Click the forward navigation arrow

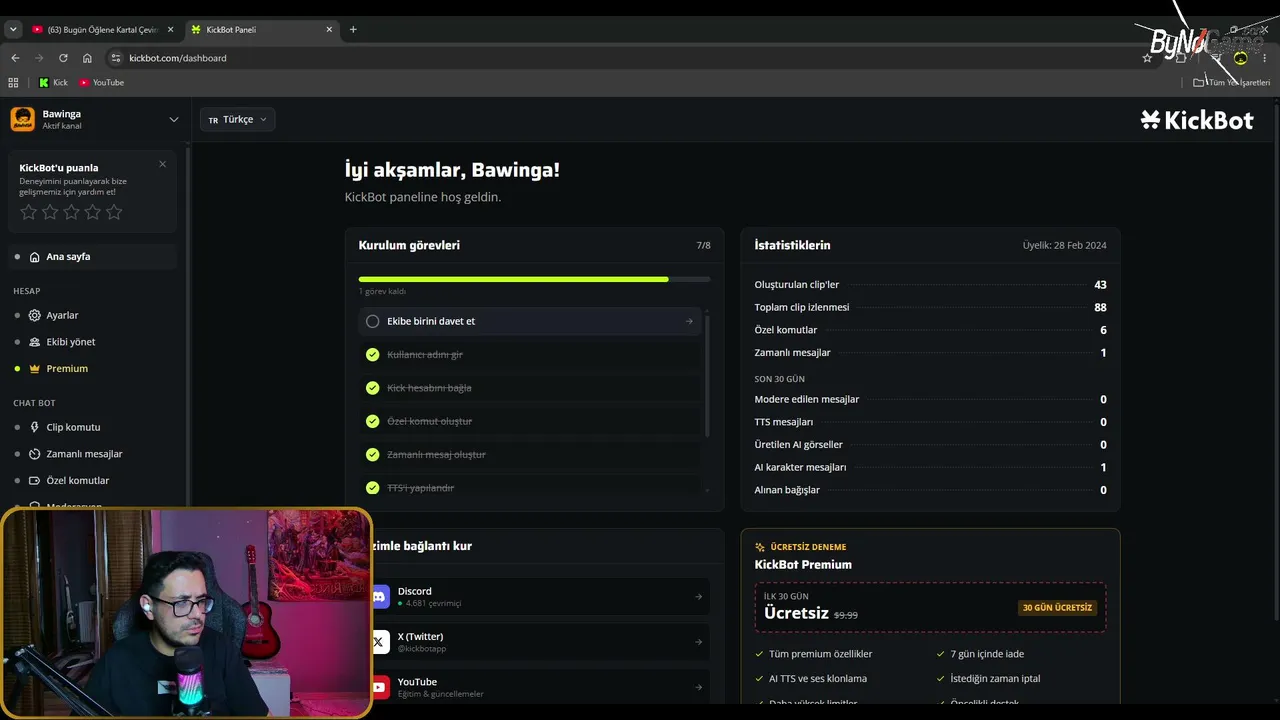[x=39, y=58]
